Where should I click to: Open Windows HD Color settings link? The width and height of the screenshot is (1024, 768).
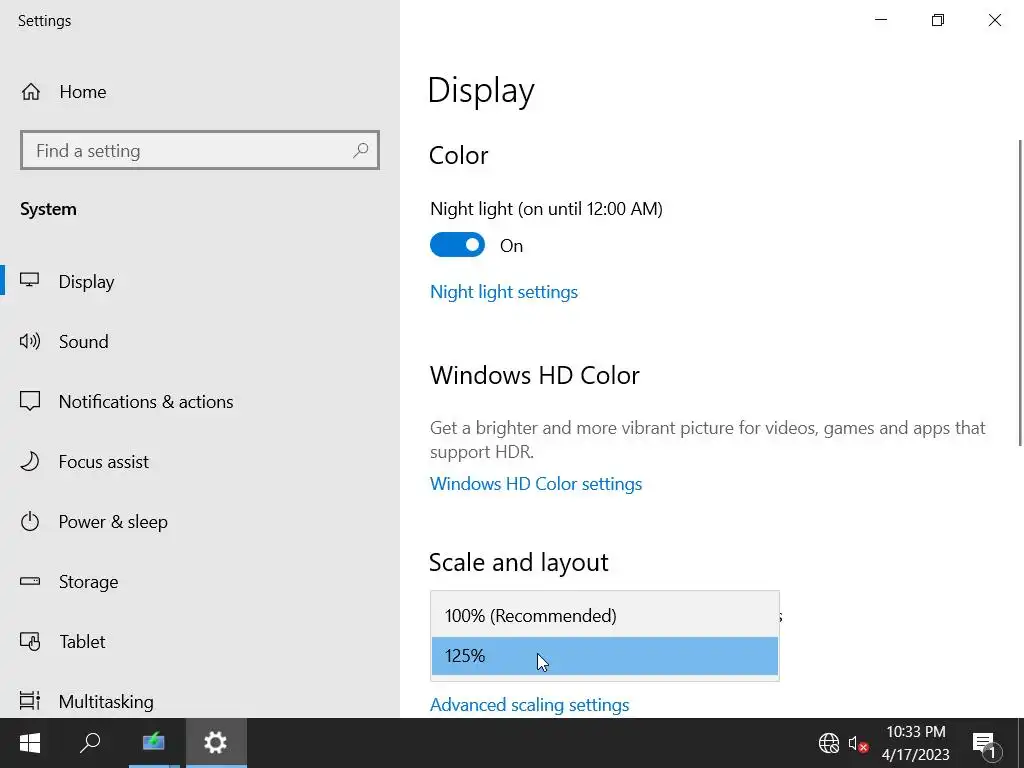tap(536, 484)
